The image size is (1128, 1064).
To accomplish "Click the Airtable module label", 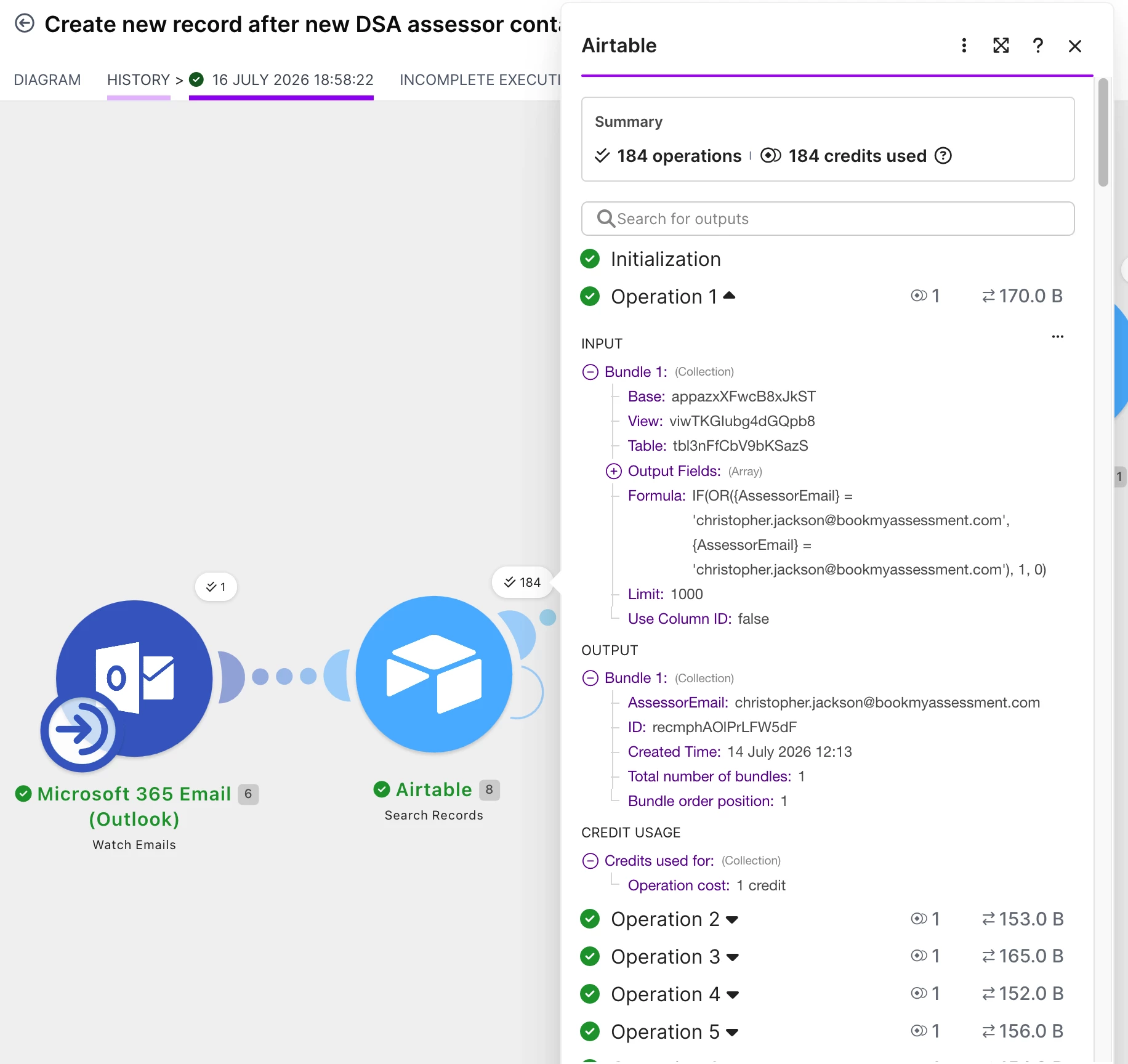I will [x=433, y=789].
